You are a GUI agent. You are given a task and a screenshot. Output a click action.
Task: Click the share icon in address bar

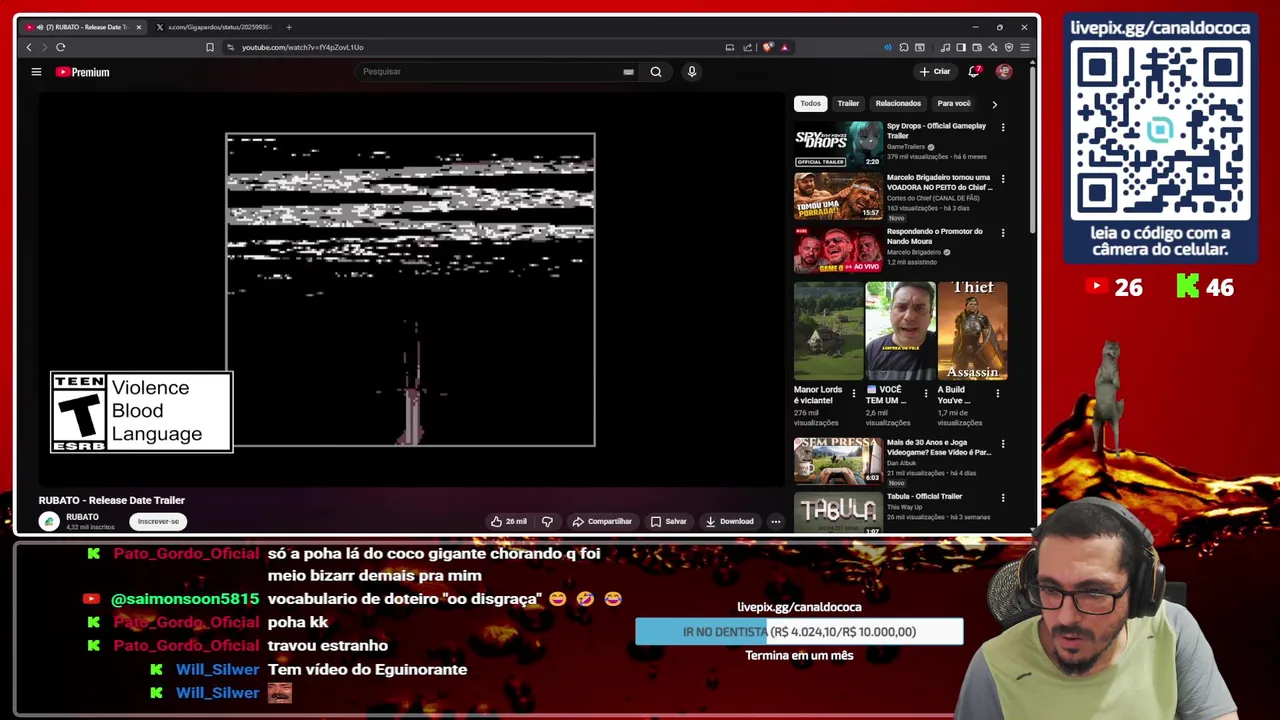(x=747, y=47)
